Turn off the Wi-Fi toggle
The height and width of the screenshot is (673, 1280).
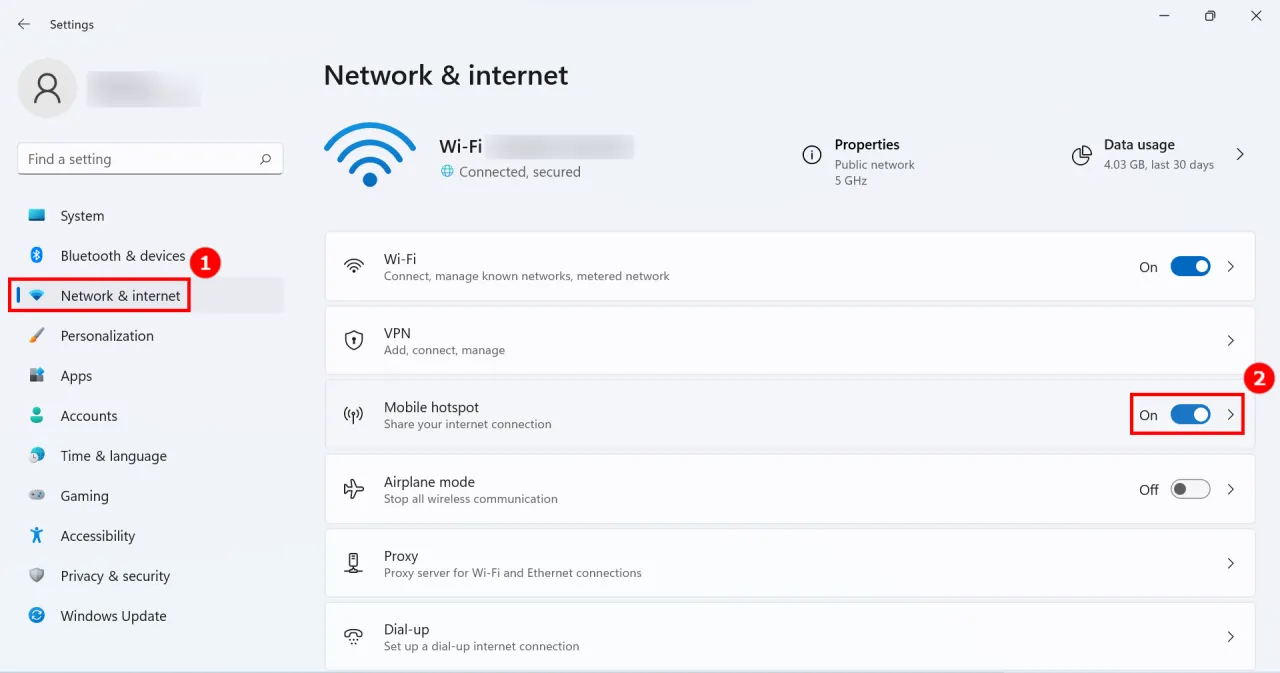pyautogui.click(x=1190, y=266)
